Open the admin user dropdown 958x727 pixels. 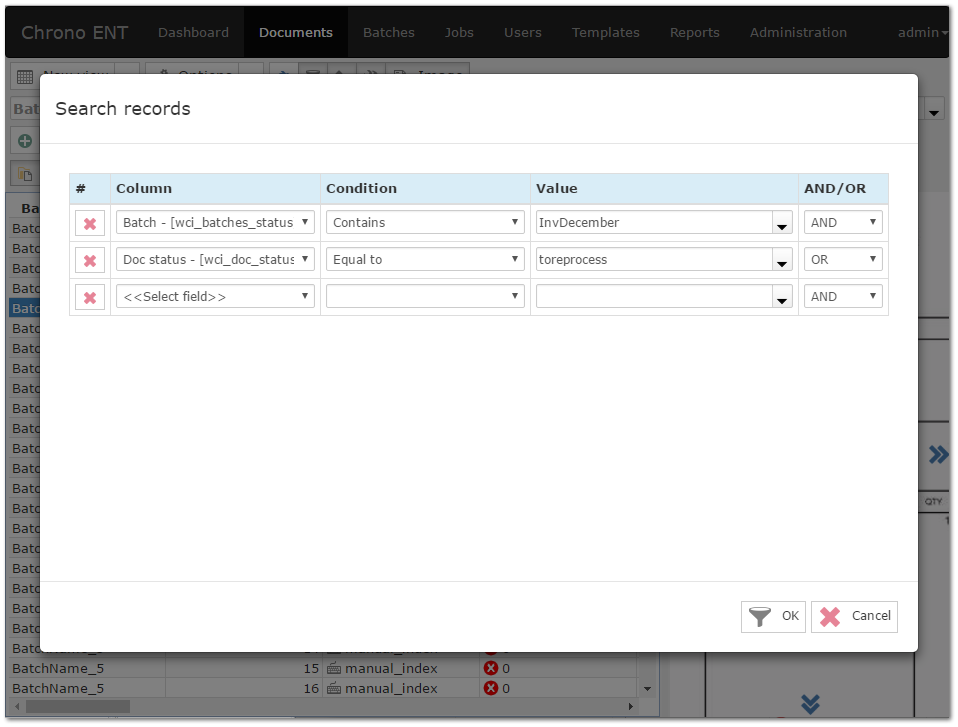tap(921, 32)
